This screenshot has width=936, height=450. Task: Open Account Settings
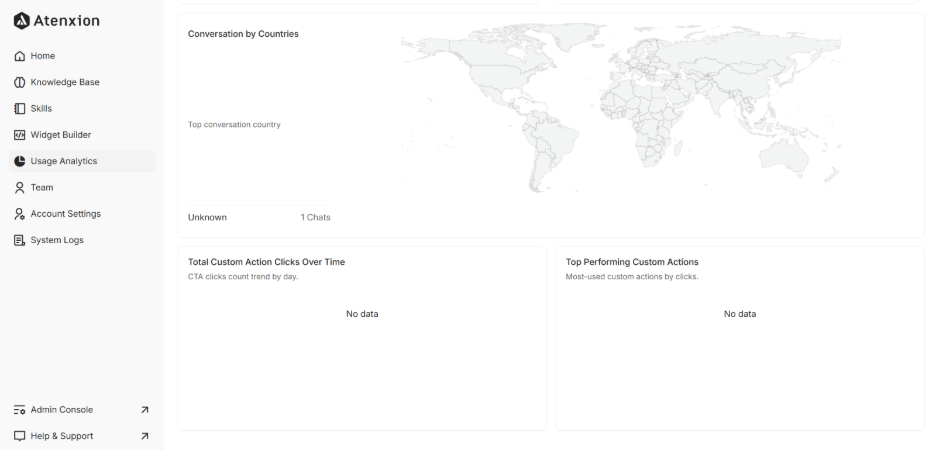point(82,214)
